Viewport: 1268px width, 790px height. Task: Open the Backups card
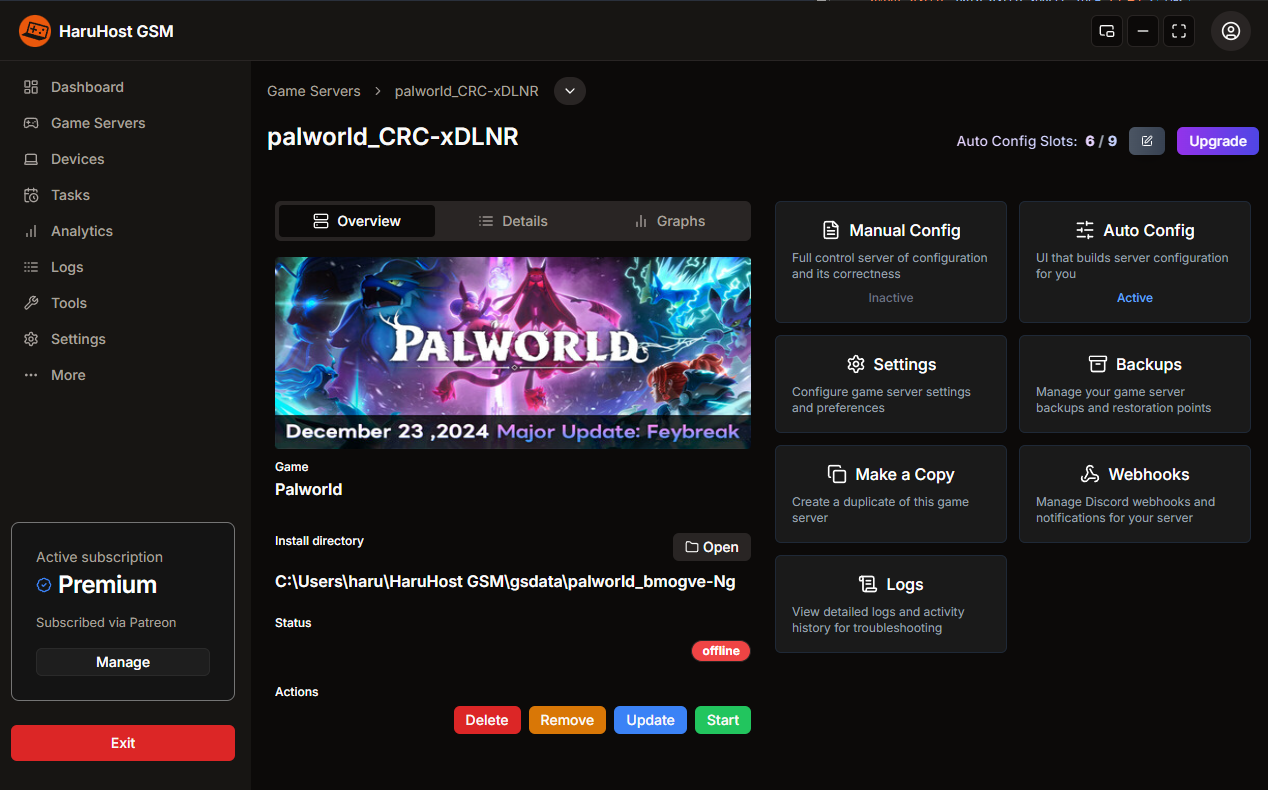pos(1135,384)
